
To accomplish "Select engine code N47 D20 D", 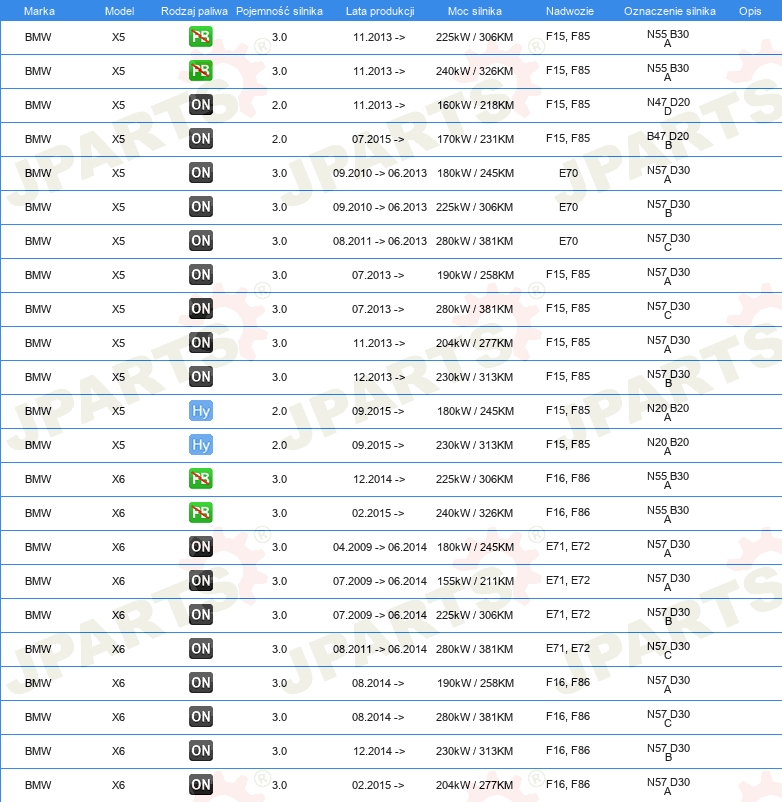I will (x=668, y=106).
